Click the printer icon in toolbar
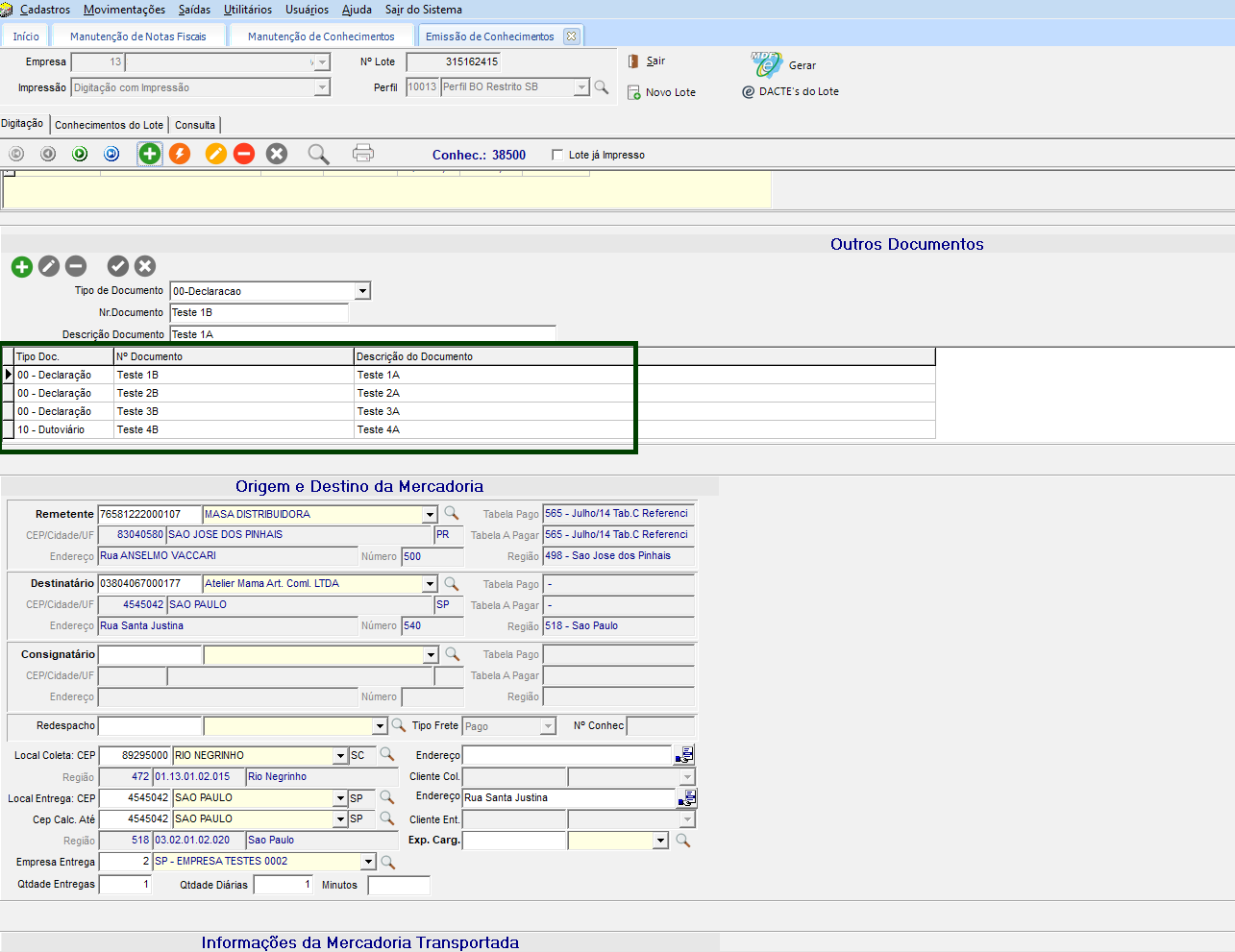The height and width of the screenshot is (952, 1235). [362, 154]
